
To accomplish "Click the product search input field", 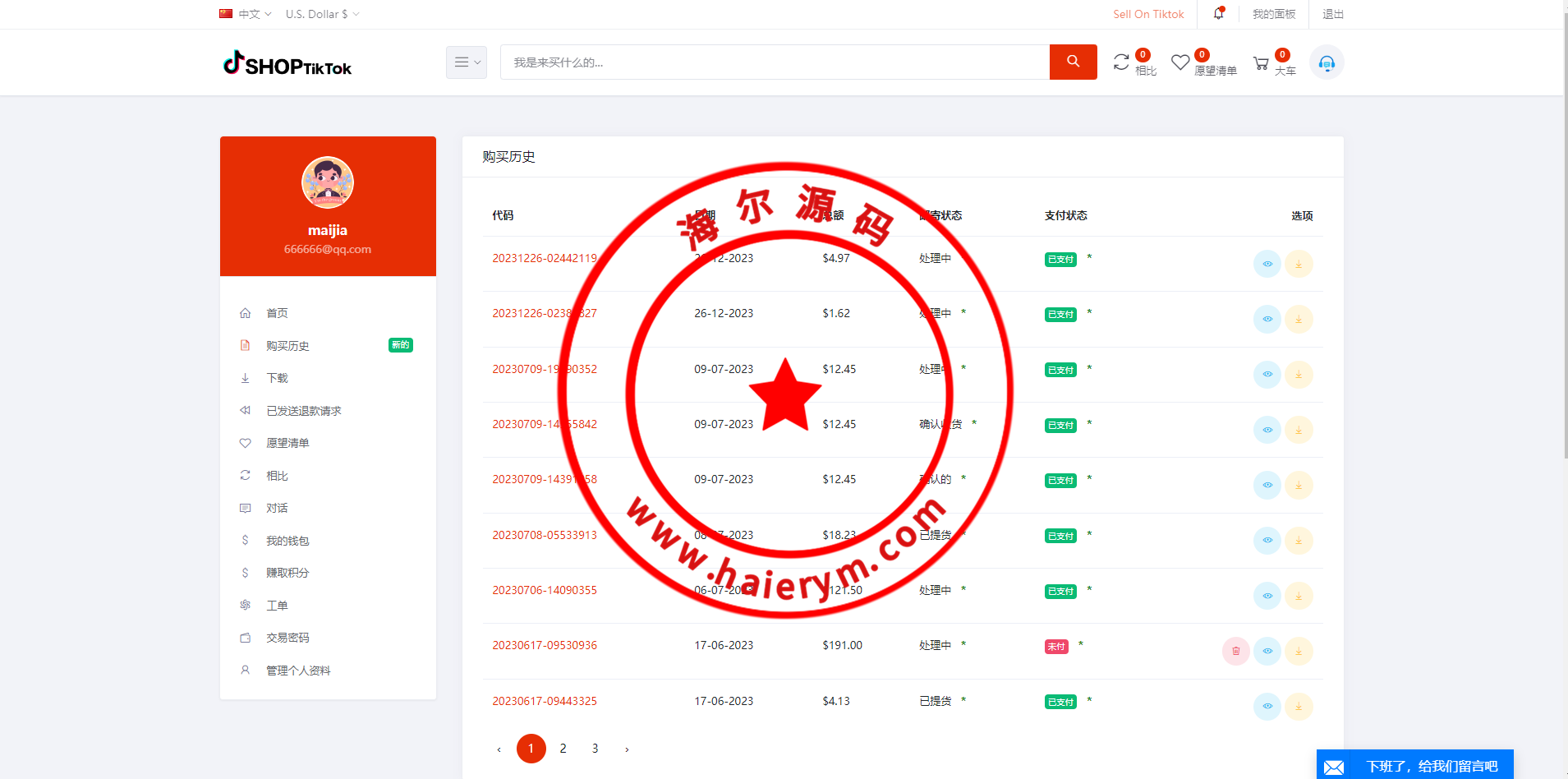I will pos(774,62).
